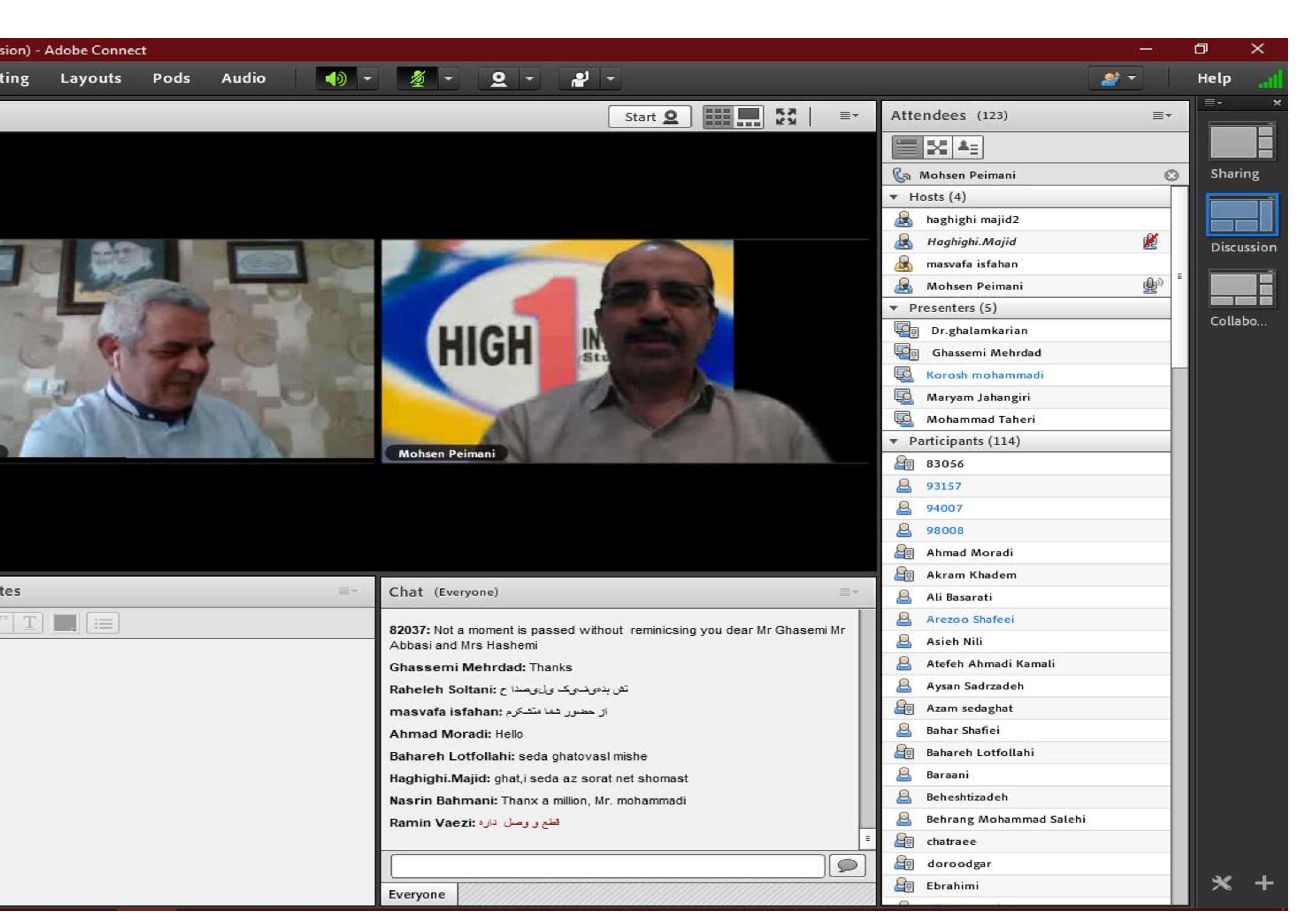Image resolution: width=1307 pixels, height=924 pixels.
Task: Open the speaker options dropdown arrow
Action: click(x=368, y=79)
